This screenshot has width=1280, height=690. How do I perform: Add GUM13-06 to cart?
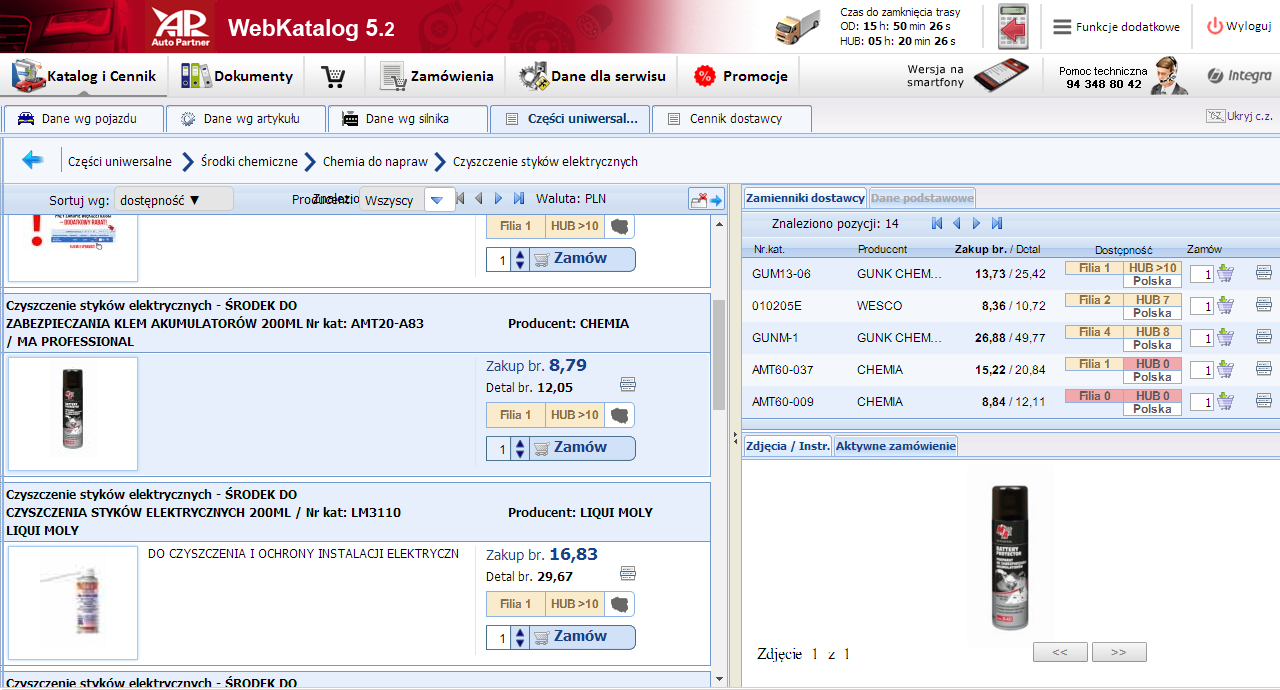pyautogui.click(x=1226, y=273)
